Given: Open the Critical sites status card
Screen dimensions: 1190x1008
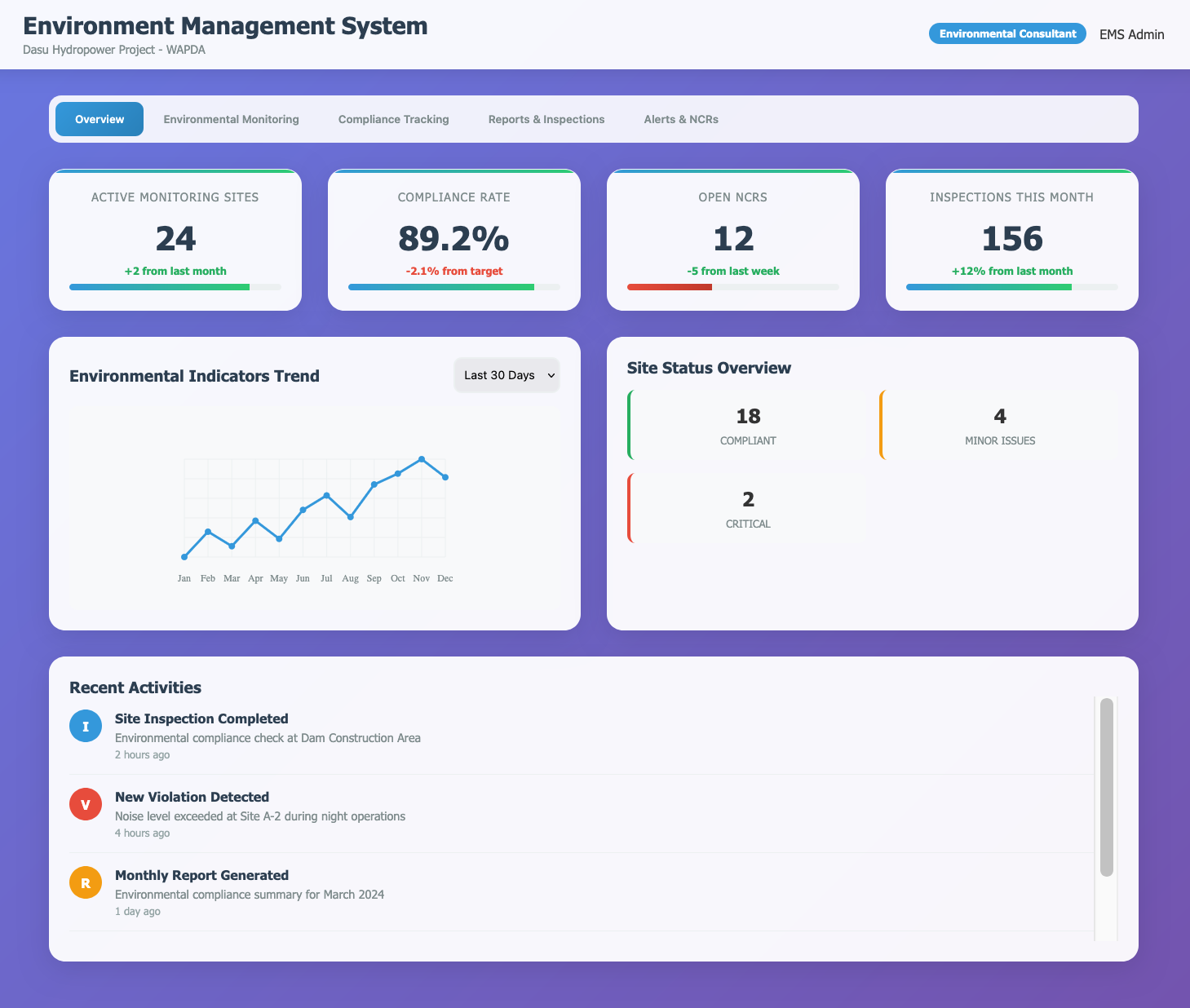Looking at the screenshot, I should click(x=747, y=509).
